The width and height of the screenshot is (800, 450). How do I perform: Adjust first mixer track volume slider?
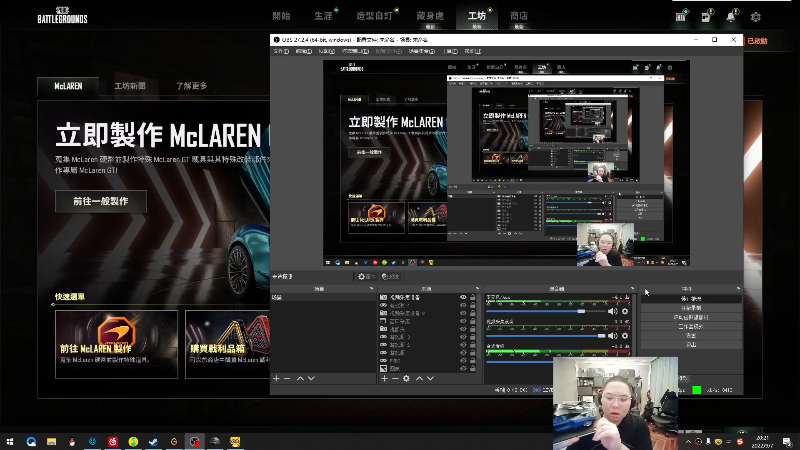pos(545,311)
